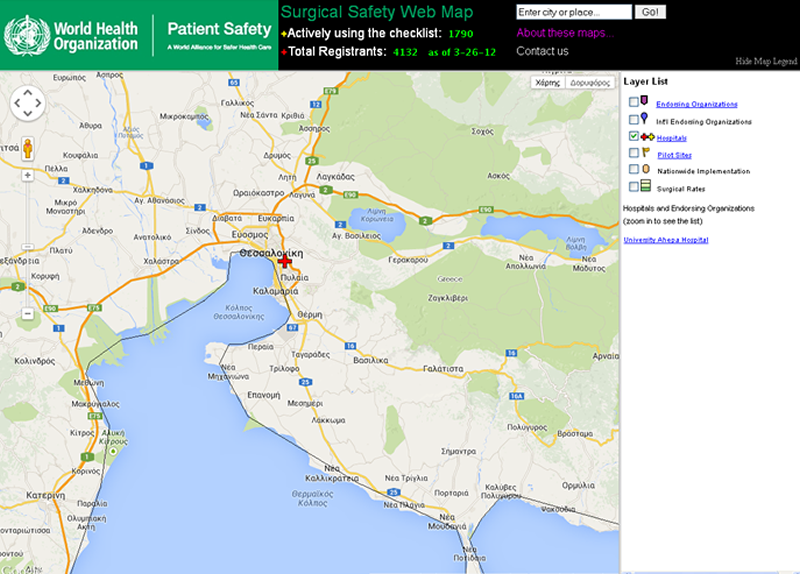
Task: Pan map down with the bottom arrow
Action: pyautogui.click(x=28, y=114)
